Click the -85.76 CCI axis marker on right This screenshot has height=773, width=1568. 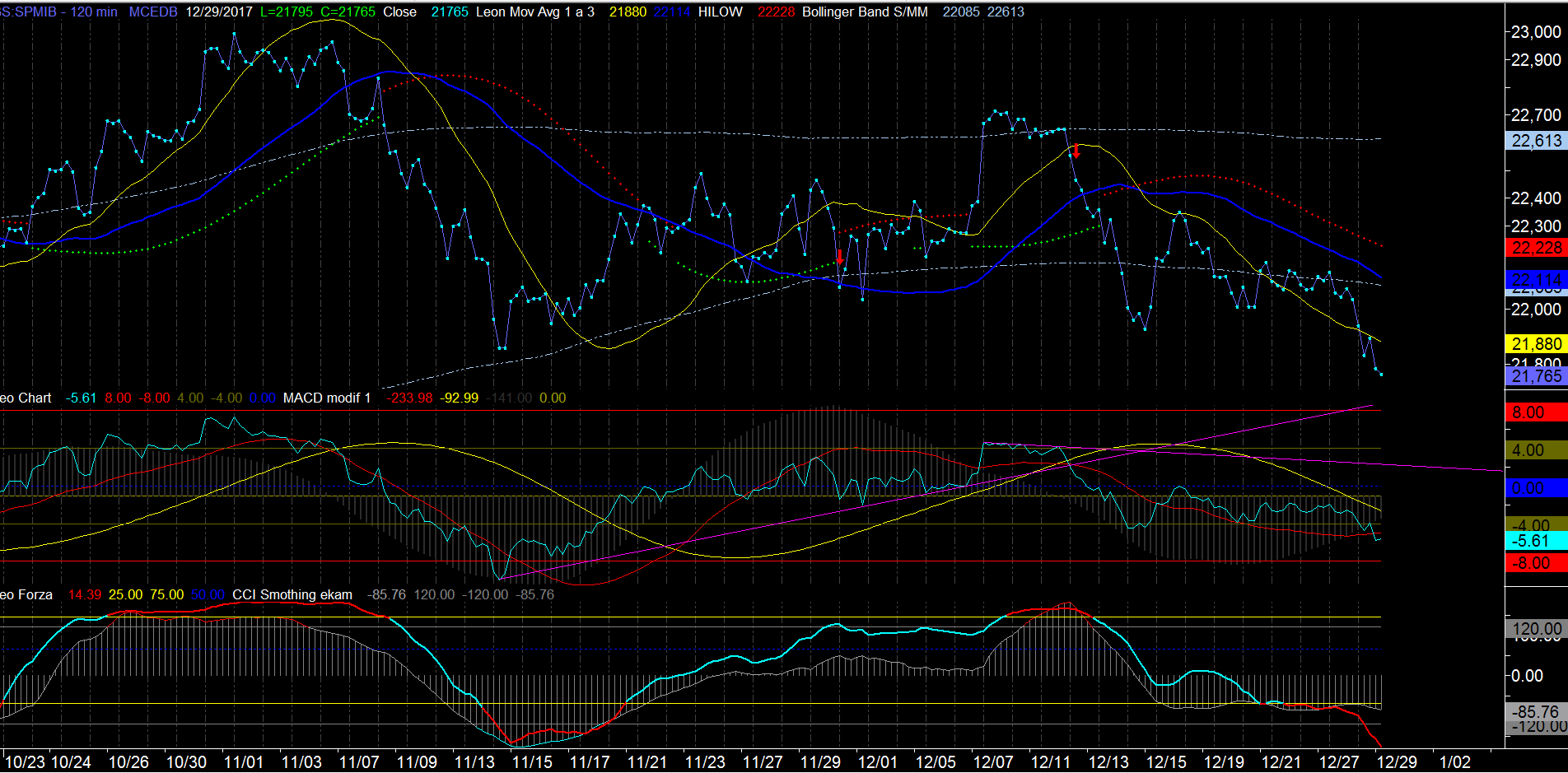(x=1536, y=712)
